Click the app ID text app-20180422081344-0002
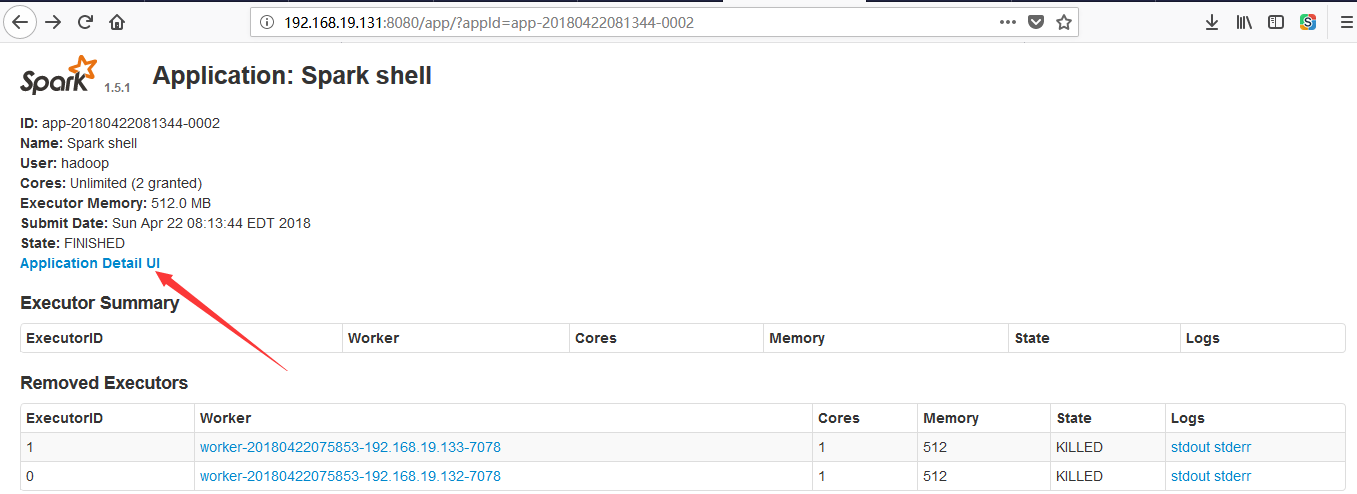 131,123
